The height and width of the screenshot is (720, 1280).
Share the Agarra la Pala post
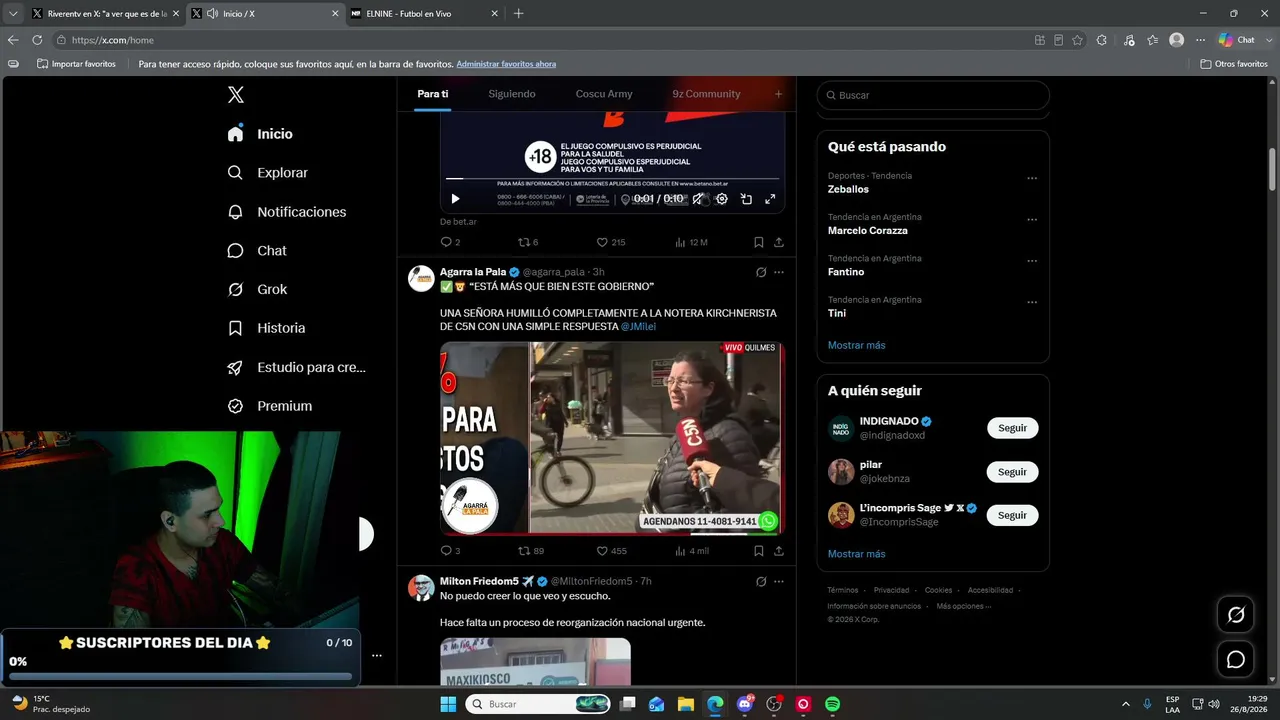coord(779,551)
